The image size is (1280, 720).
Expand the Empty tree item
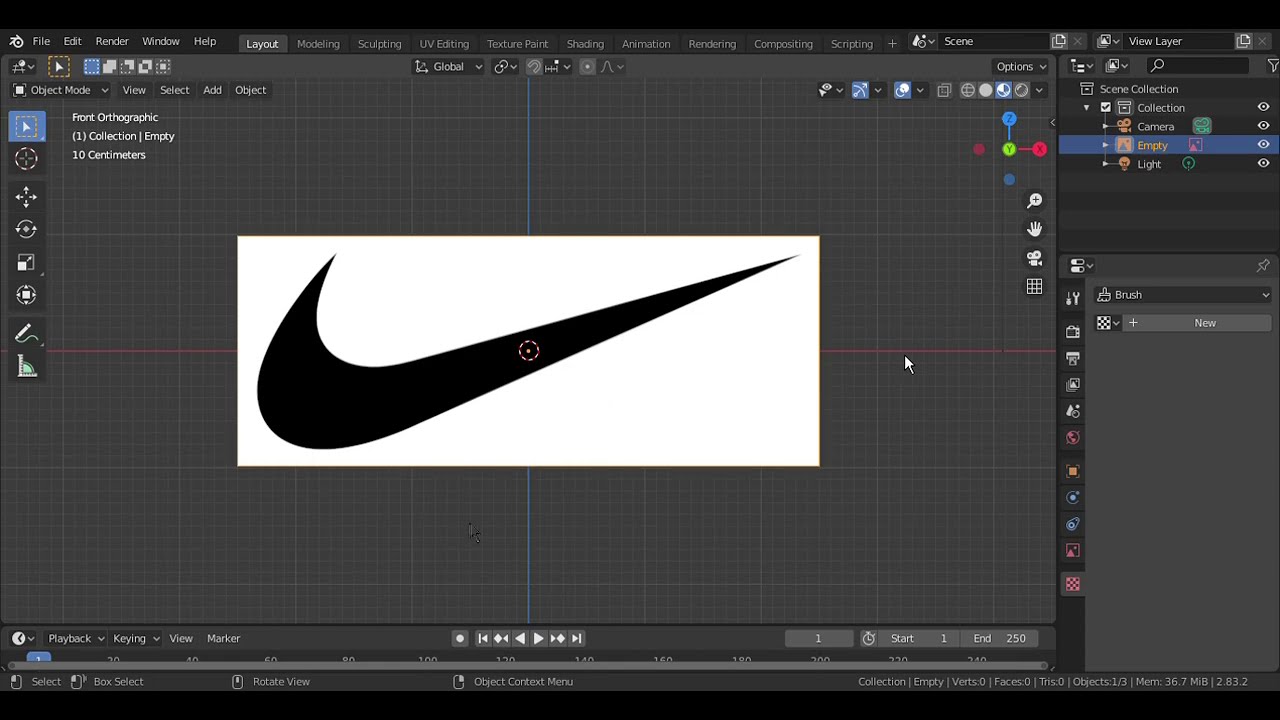(x=1105, y=145)
